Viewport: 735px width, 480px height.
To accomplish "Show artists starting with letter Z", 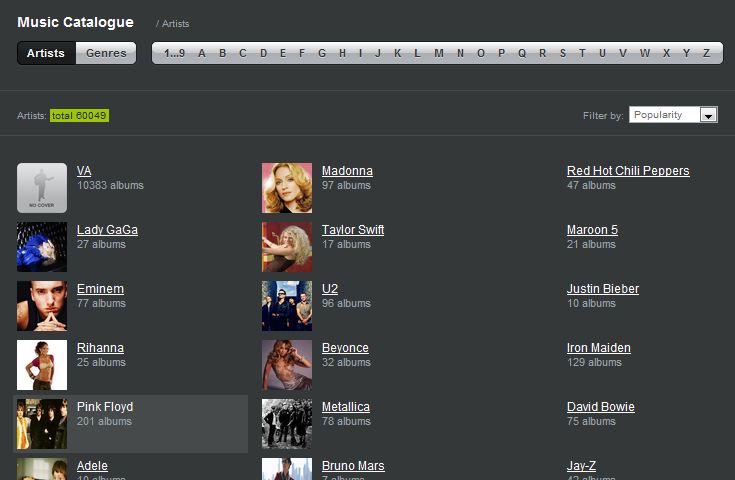I will click(706, 53).
